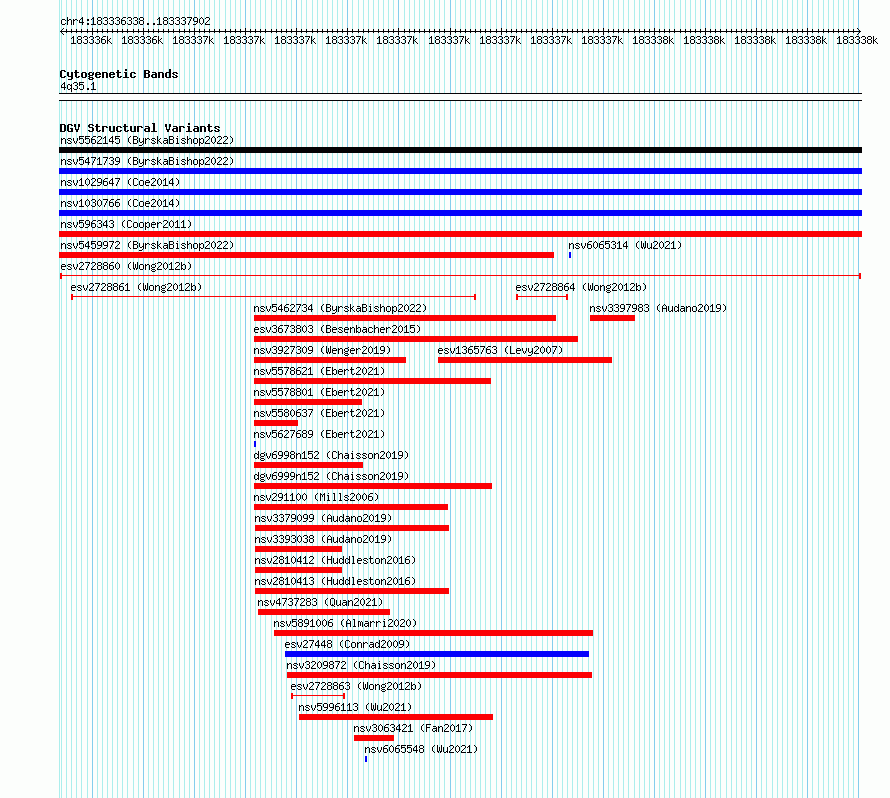This screenshot has width=890, height=798.
Task: Open nsv4737283 (Quan2021) label
Action: tap(320, 602)
